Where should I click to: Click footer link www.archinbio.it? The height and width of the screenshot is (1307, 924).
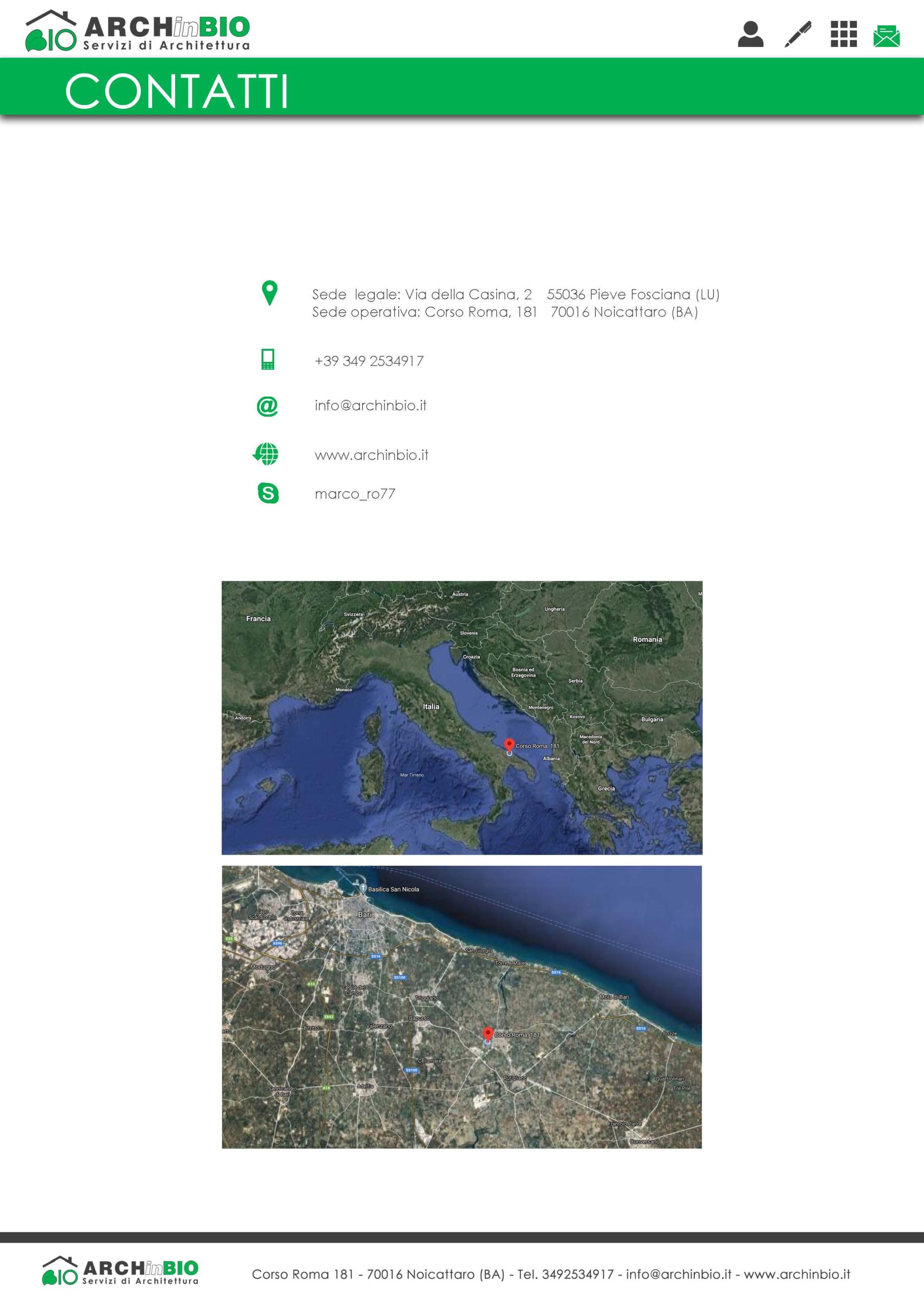(x=796, y=1274)
